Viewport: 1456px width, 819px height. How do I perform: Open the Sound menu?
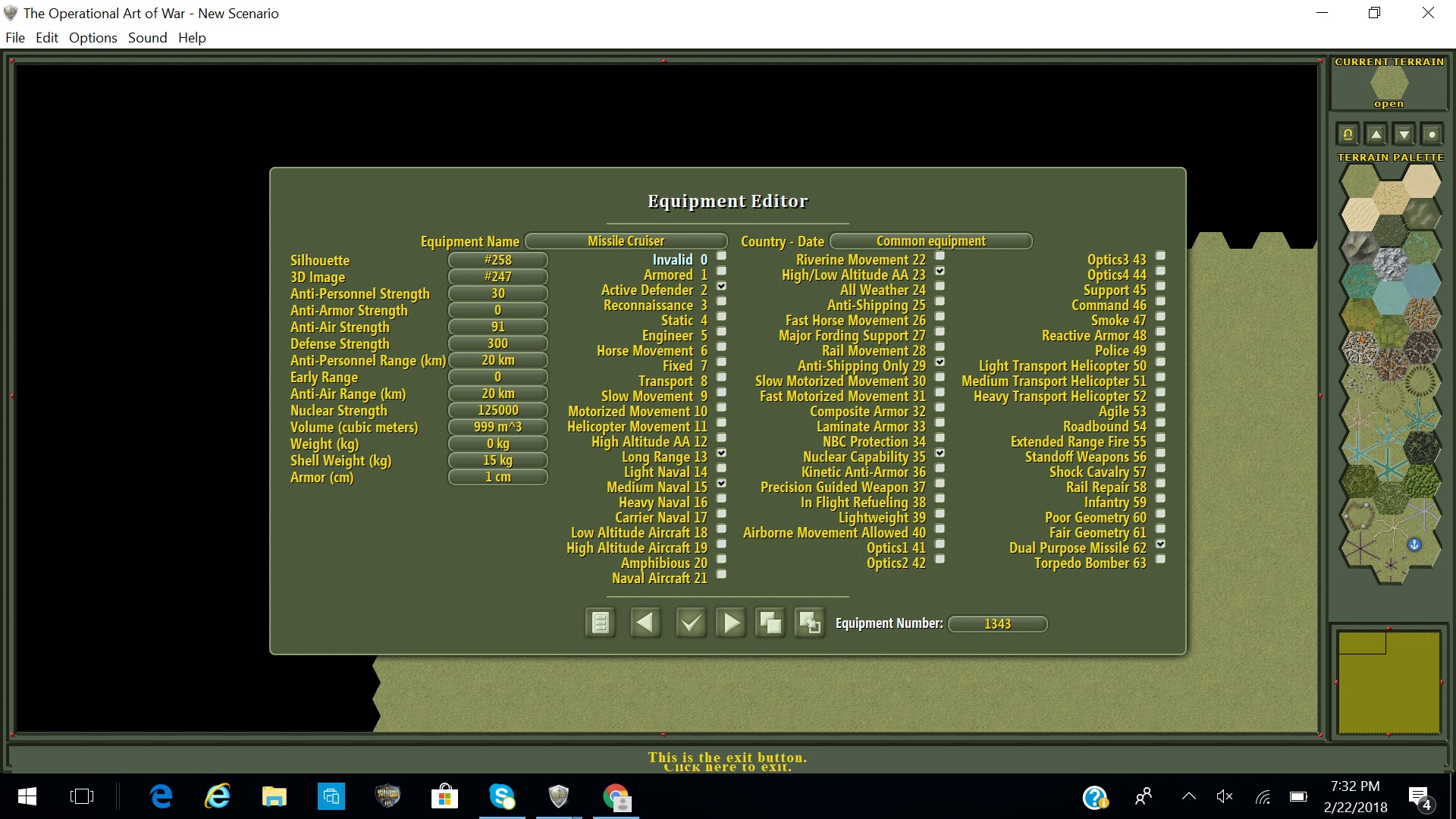click(x=147, y=38)
